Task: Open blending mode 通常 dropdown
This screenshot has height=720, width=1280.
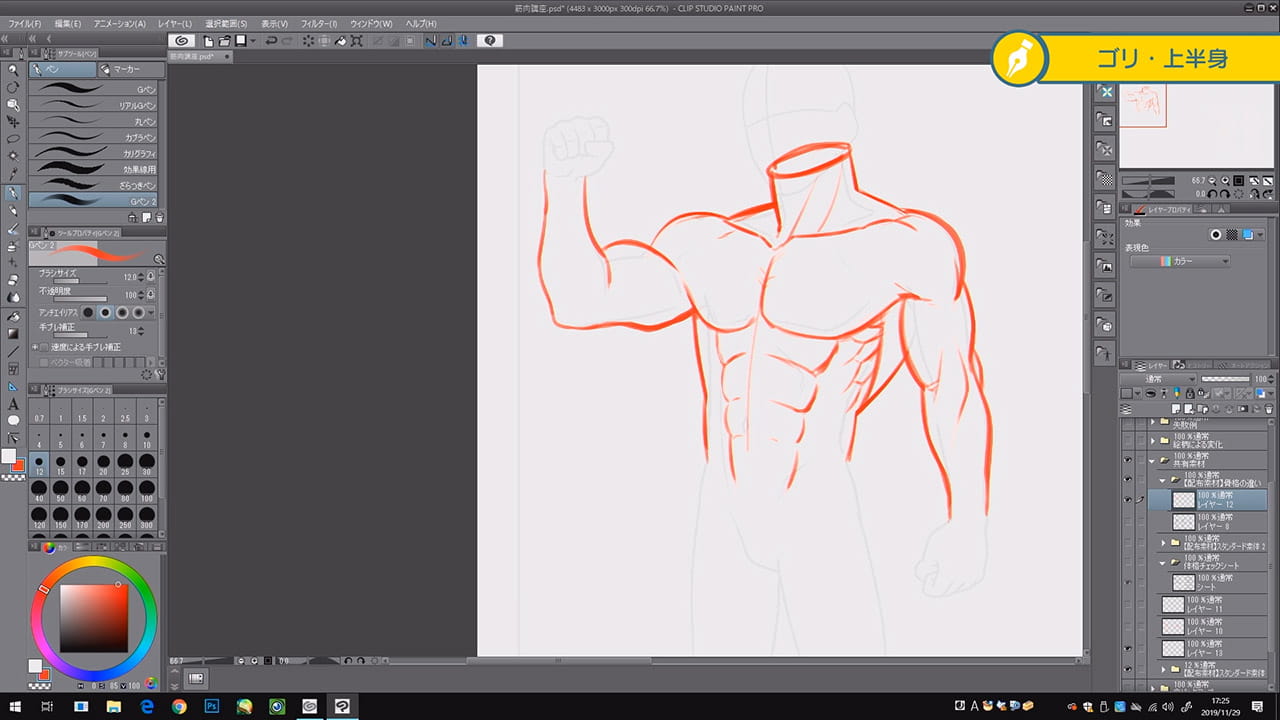Action: pos(1158,379)
